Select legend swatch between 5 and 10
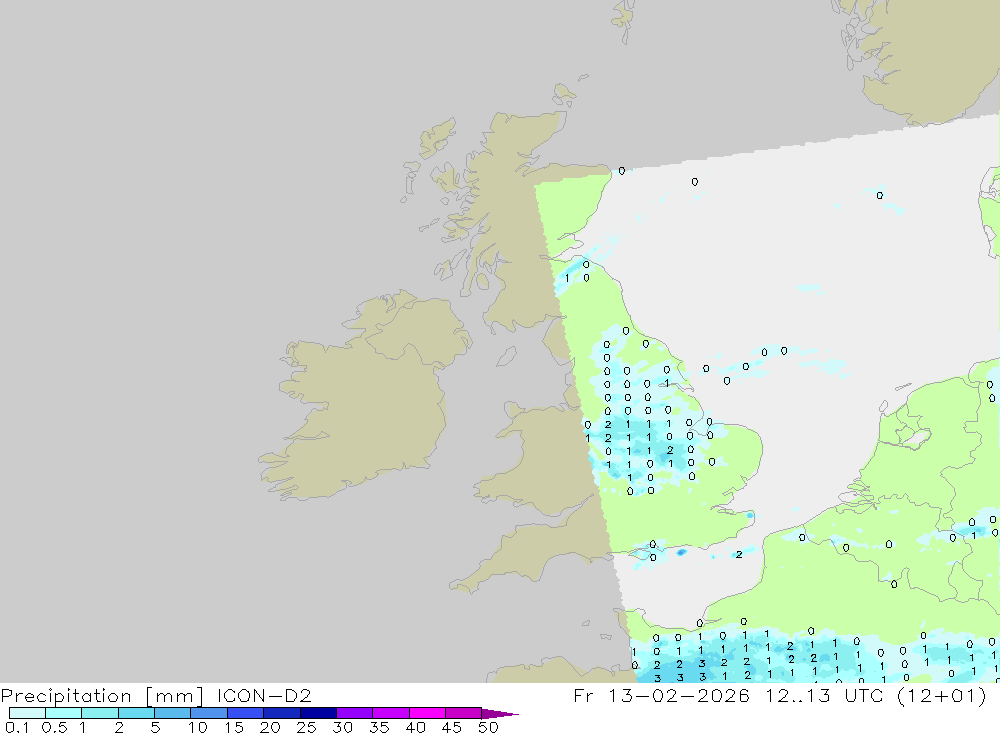The width and height of the screenshot is (1000, 733). 173,713
